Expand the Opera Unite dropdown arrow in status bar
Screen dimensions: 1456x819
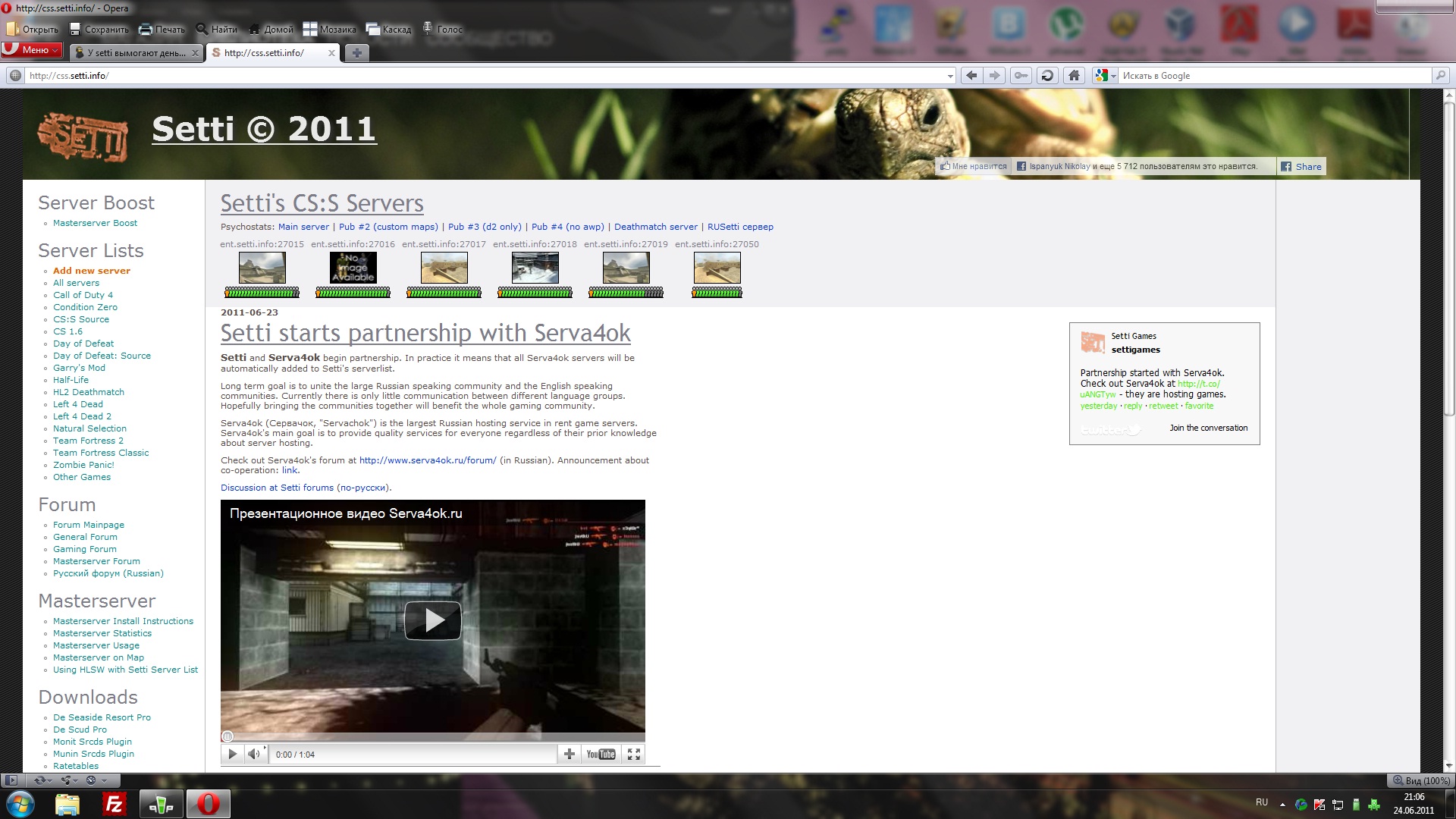coord(77,780)
